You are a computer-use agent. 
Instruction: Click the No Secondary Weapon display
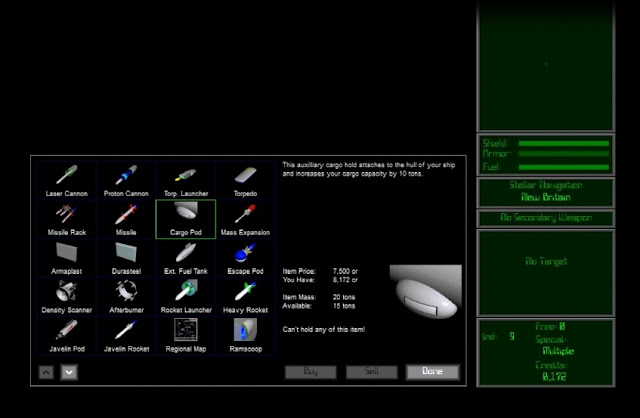click(546, 218)
